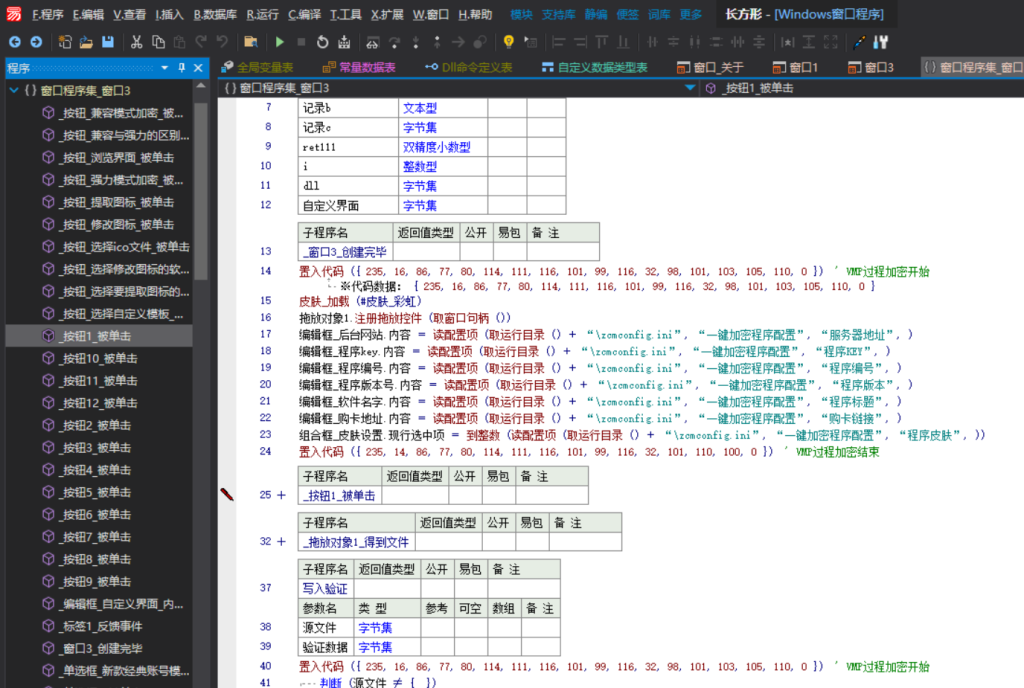Screen dimensions: 1024x688
Task: Click the compile-to-exe toolbar icon
Action: [x=343, y=42]
